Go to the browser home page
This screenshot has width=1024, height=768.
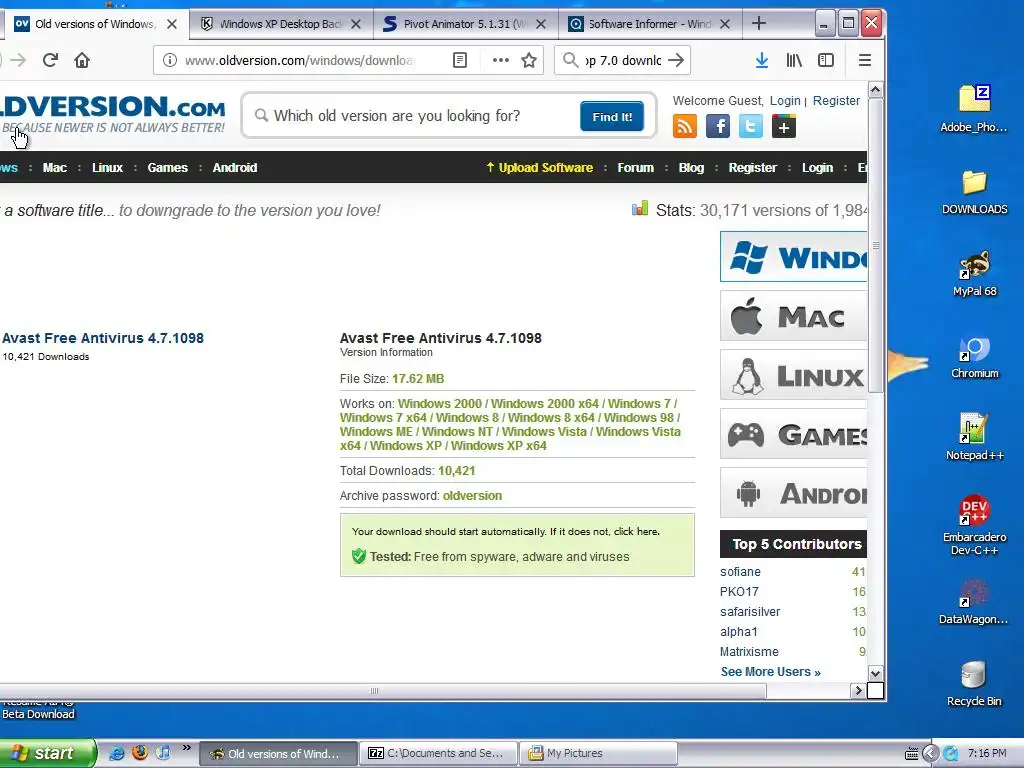point(82,60)
